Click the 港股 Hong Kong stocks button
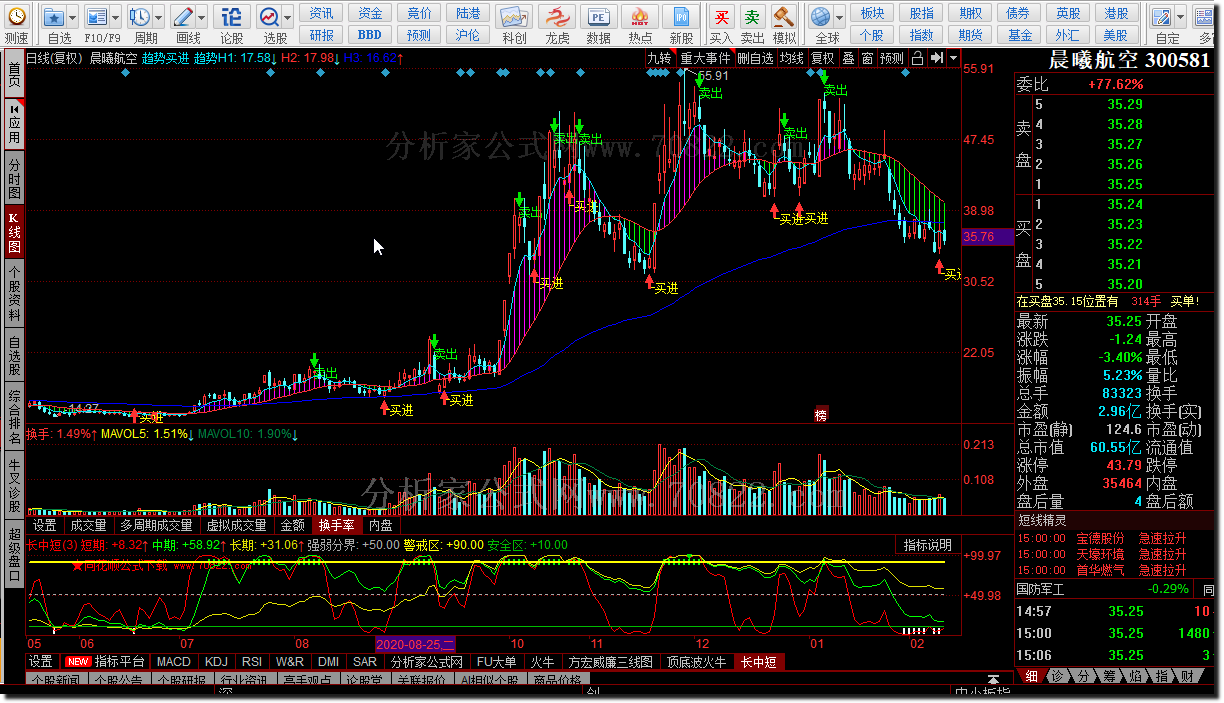Image resolution: width=1224 pixels, height=703 pixels. click(x=1117, y=13)
